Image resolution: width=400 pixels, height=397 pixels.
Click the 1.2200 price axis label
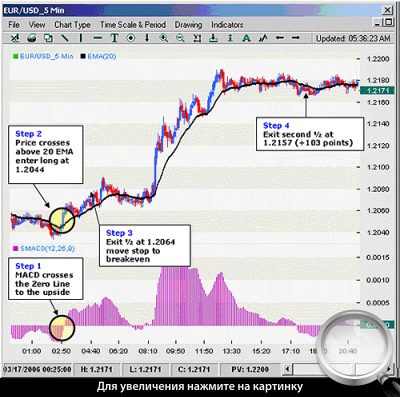[x=378, y=59]
